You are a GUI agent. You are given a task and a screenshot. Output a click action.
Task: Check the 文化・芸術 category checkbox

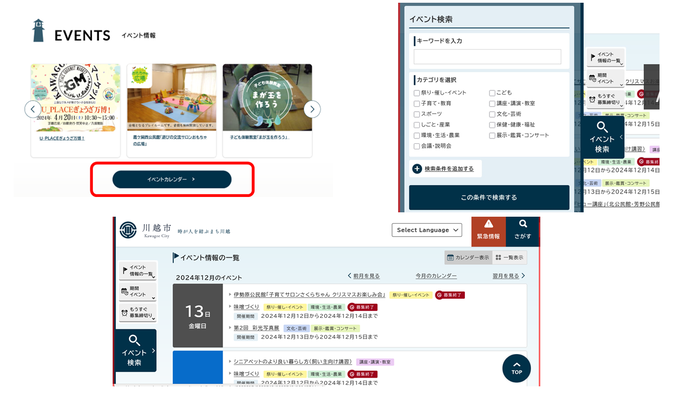(492, 114)
